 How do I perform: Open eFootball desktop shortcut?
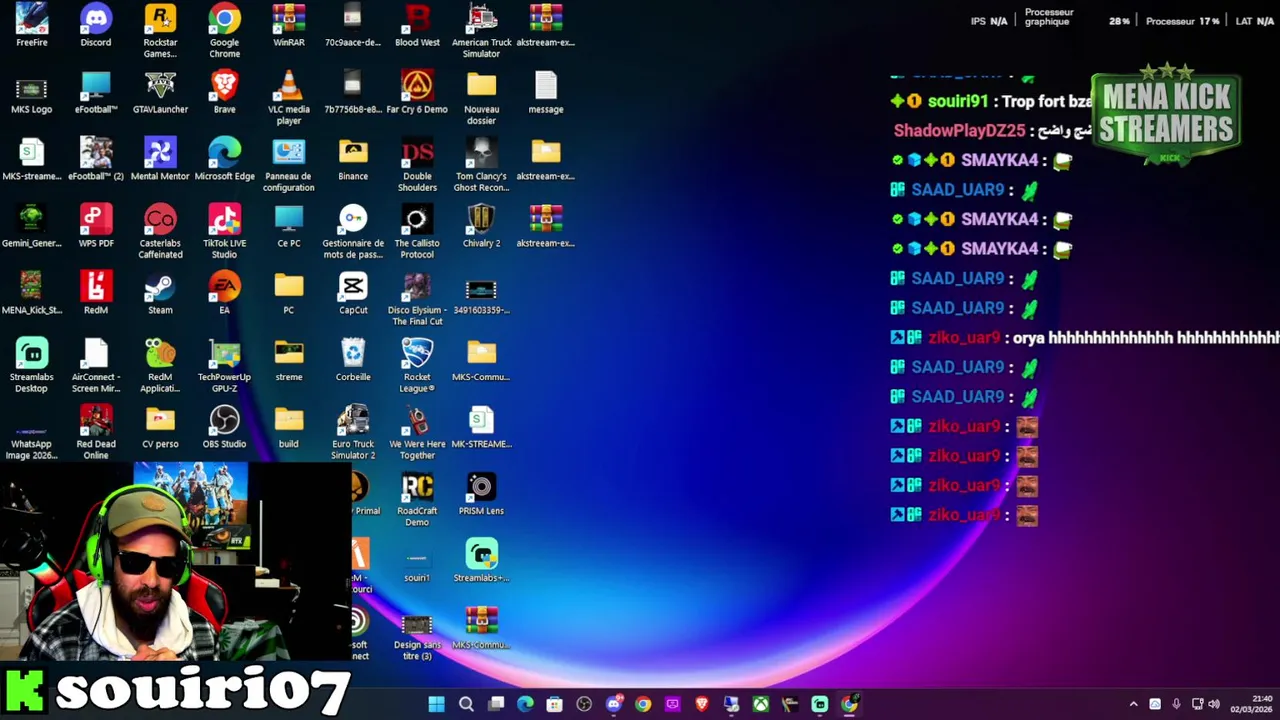tap(96, 92)
